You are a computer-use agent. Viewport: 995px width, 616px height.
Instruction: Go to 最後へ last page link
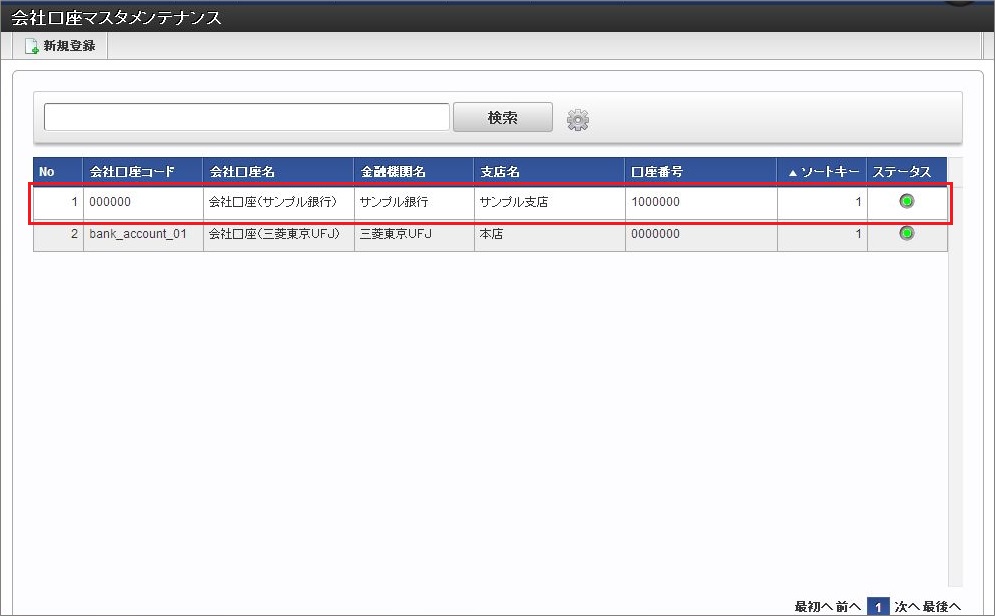[x=942, y=607]
